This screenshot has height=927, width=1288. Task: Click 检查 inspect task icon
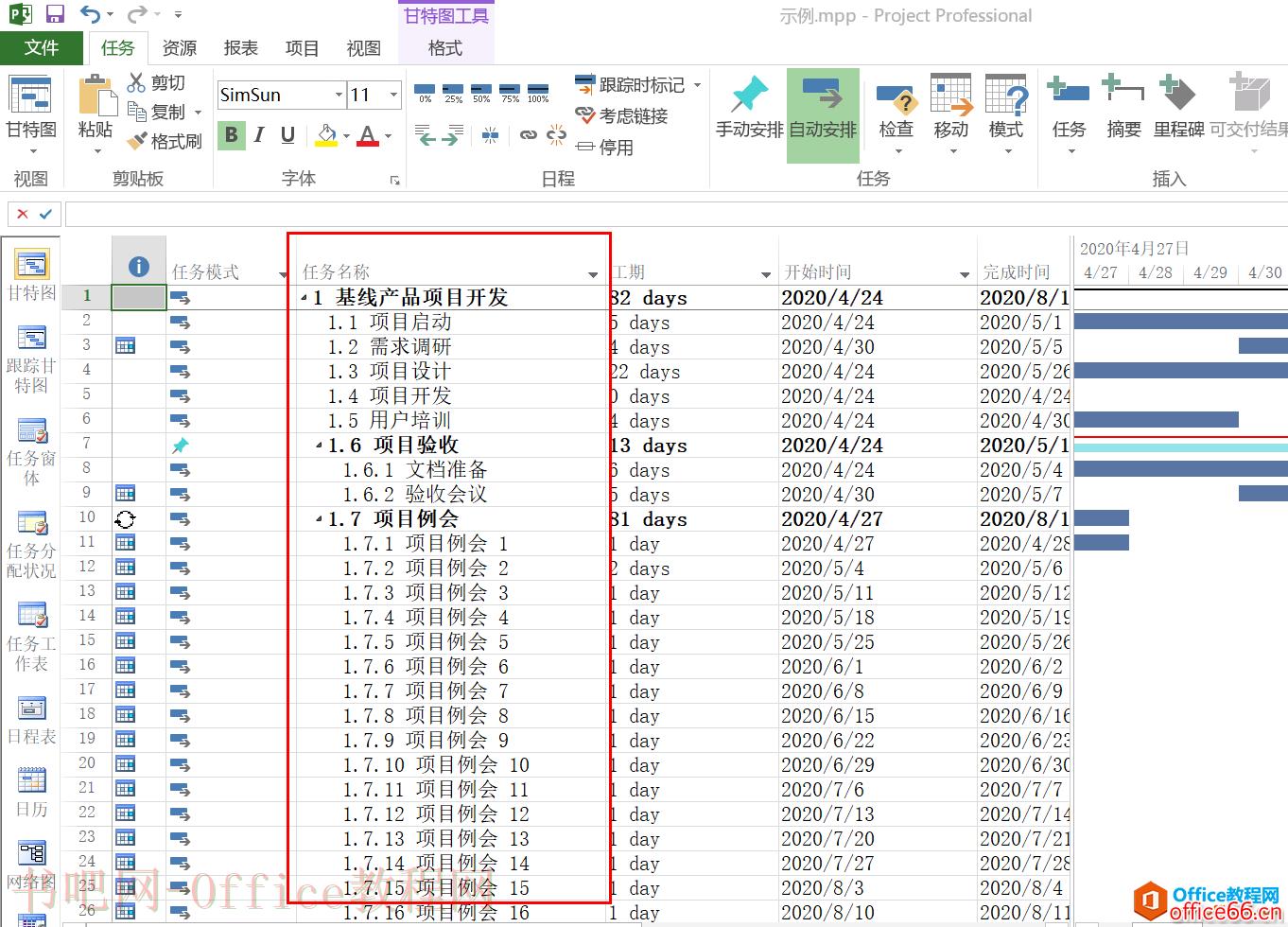click(896, 114)
